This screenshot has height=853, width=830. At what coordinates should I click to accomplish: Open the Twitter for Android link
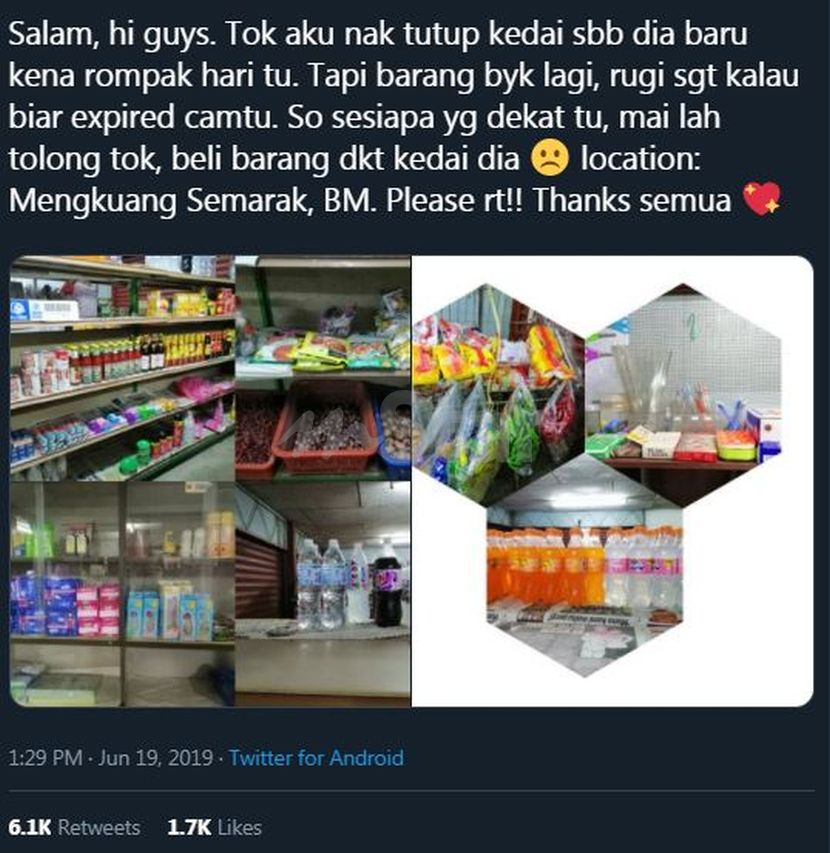tap(316, 758)
